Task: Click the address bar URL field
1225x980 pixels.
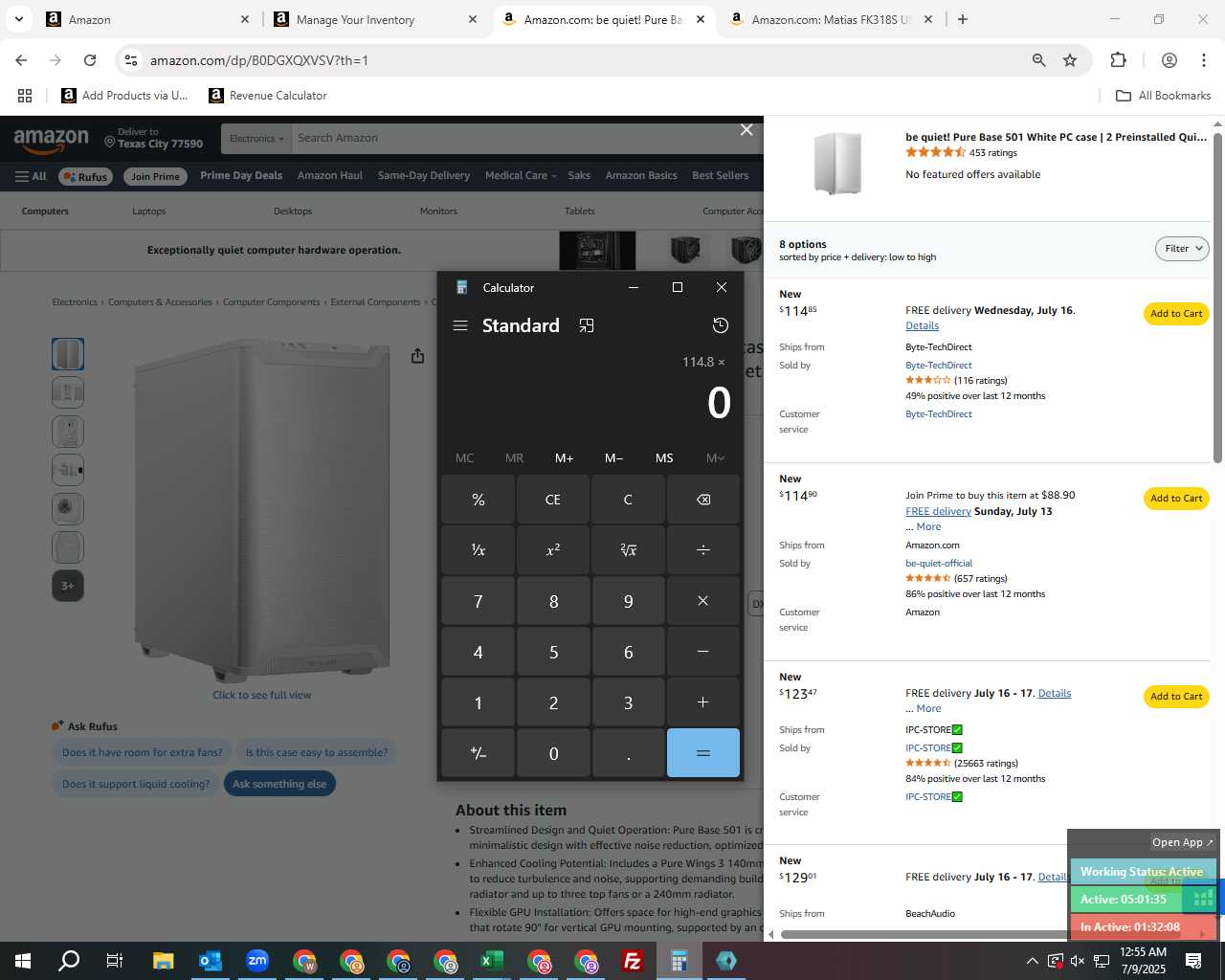Action: (574, 60)
